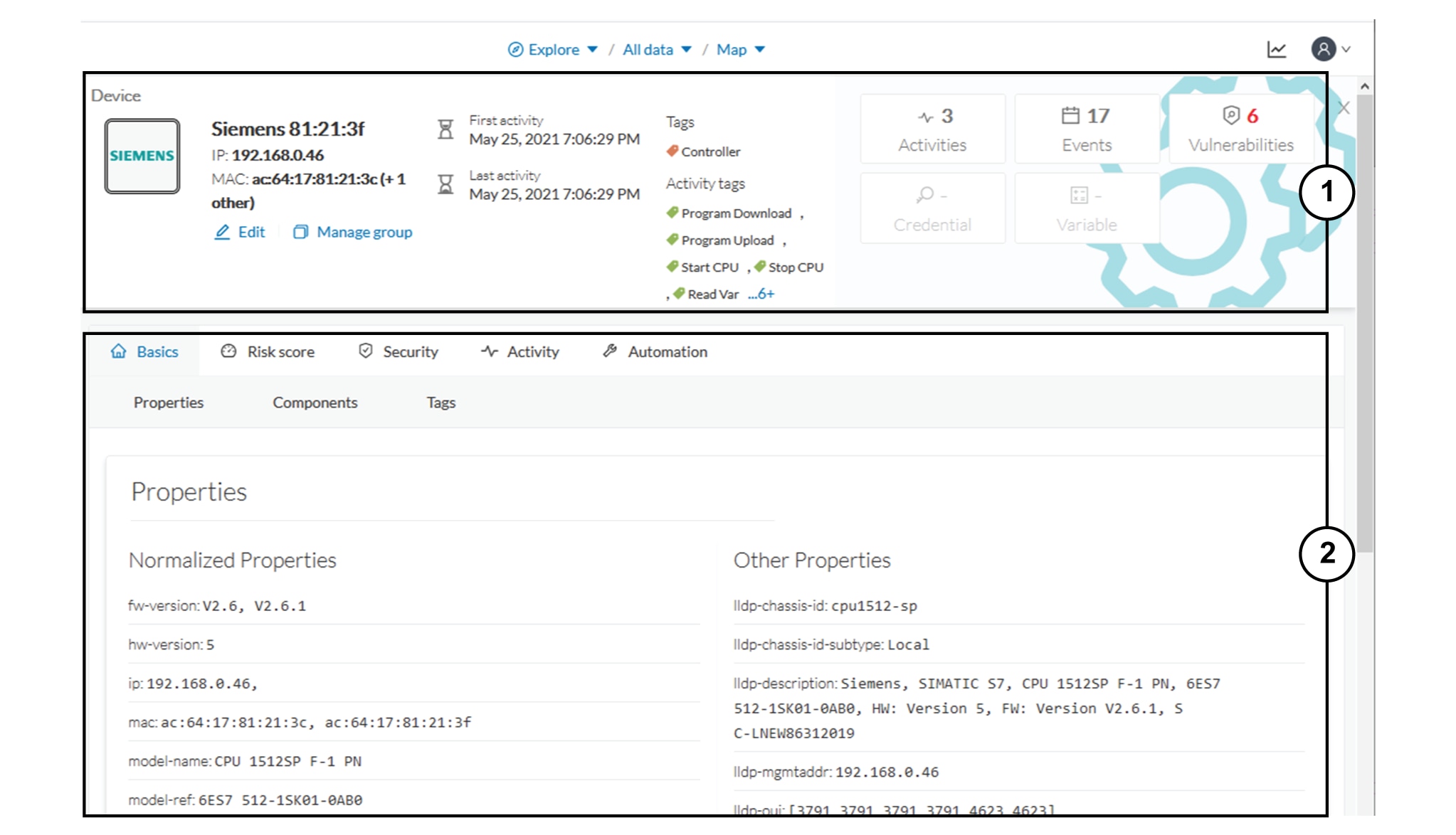Image resolution: width=1456 pixels, height=835 pixels.
Task: Click the Variable grid icon
Action: (1080, 195)
